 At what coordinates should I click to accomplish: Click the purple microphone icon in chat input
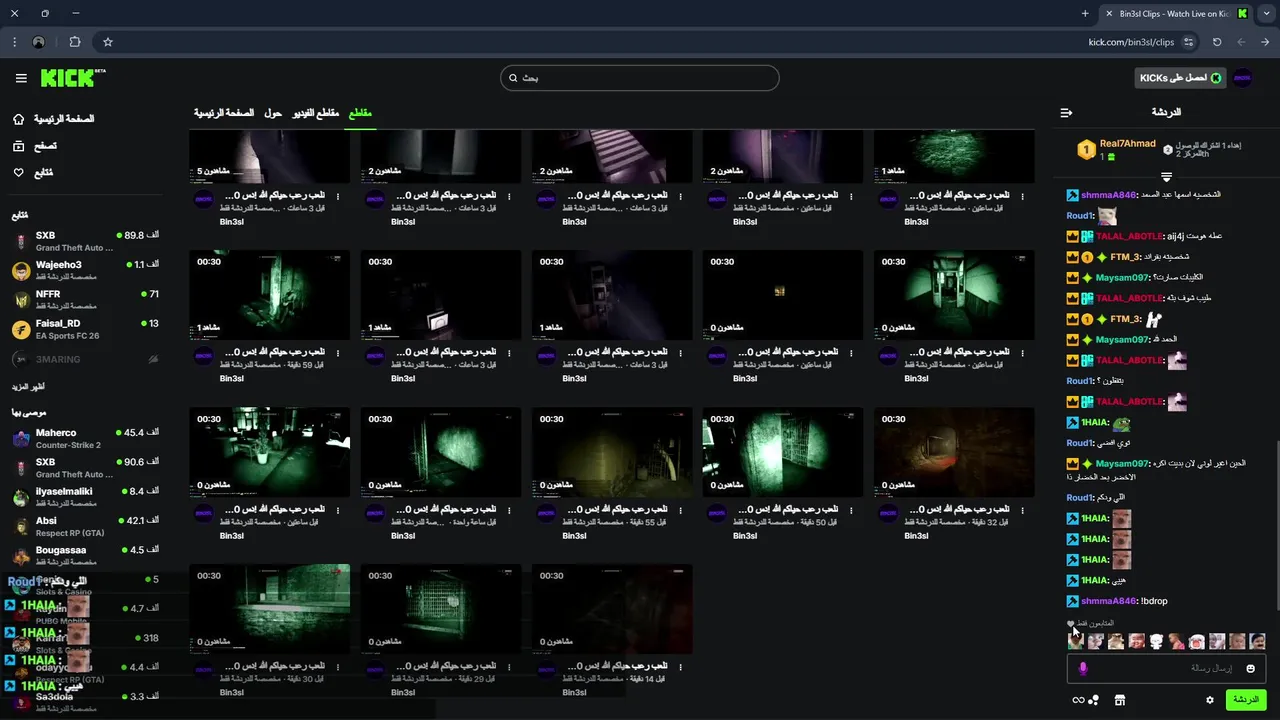[x=1083, y=668]
